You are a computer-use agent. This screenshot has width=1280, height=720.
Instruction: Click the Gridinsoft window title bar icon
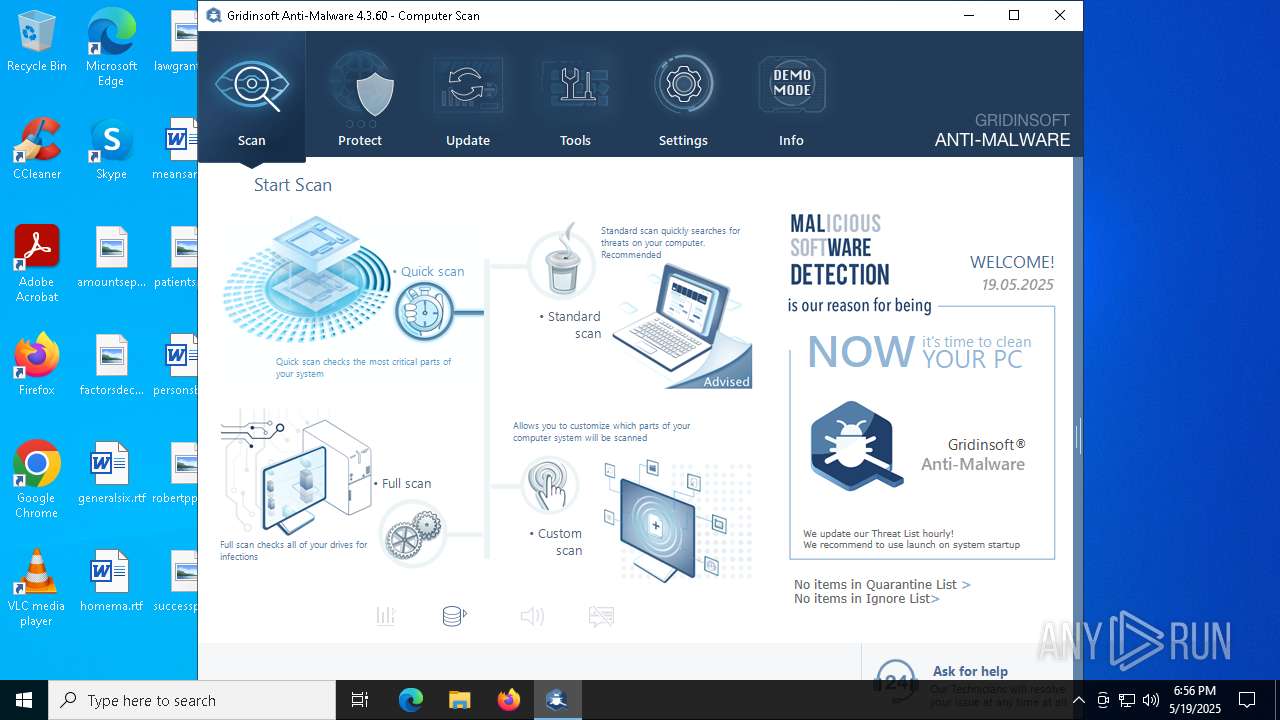coord(213,15)
